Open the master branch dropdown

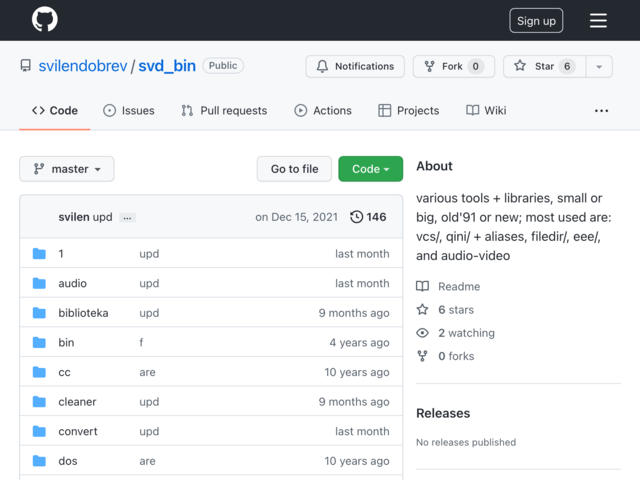click(x=67, y=169)
